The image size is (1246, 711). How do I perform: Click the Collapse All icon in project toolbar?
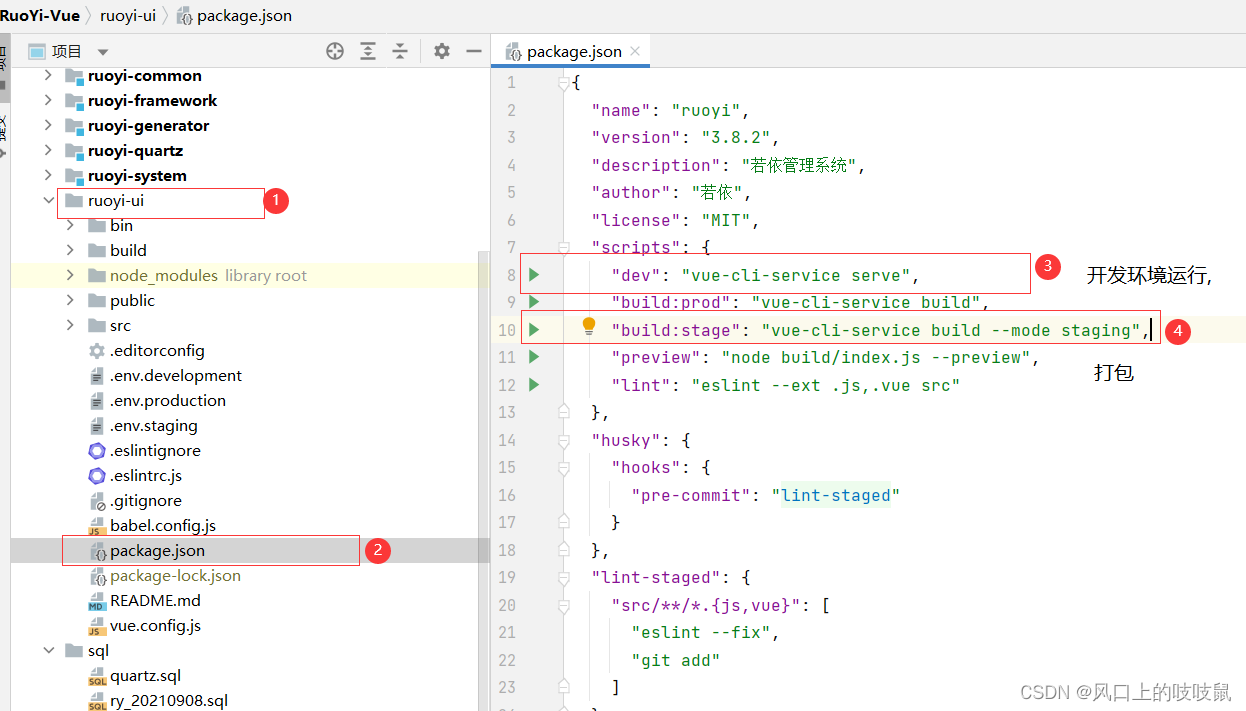point(400,51)
